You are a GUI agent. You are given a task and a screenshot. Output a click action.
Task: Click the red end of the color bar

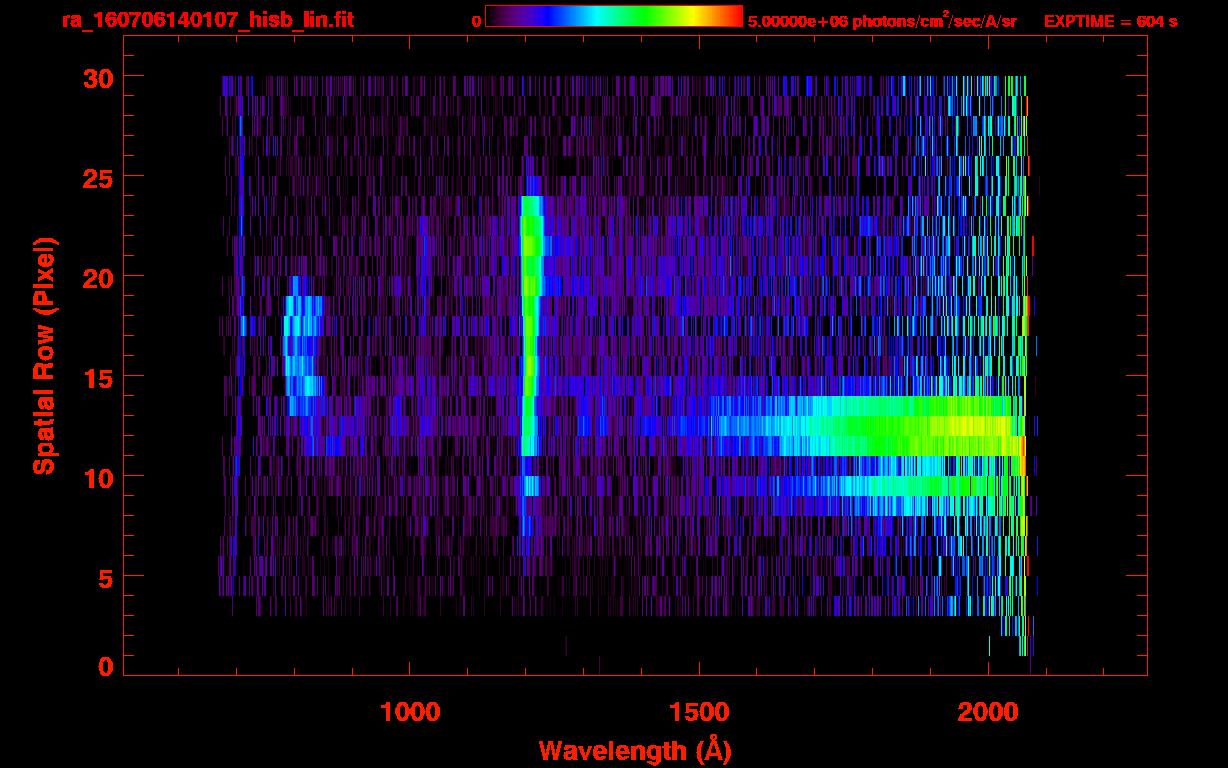coord(735,16)
